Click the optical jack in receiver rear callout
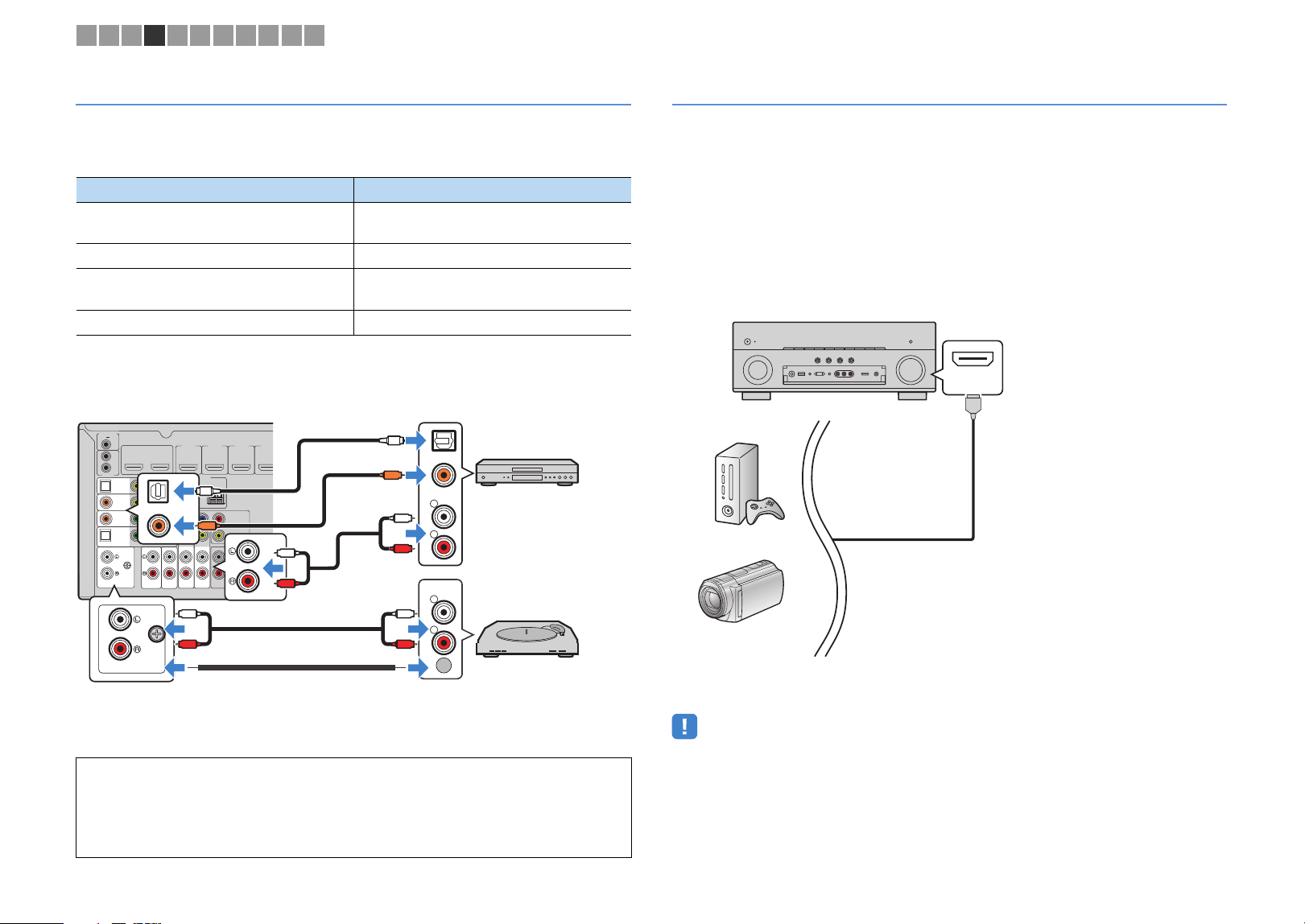 pos(159,490)
